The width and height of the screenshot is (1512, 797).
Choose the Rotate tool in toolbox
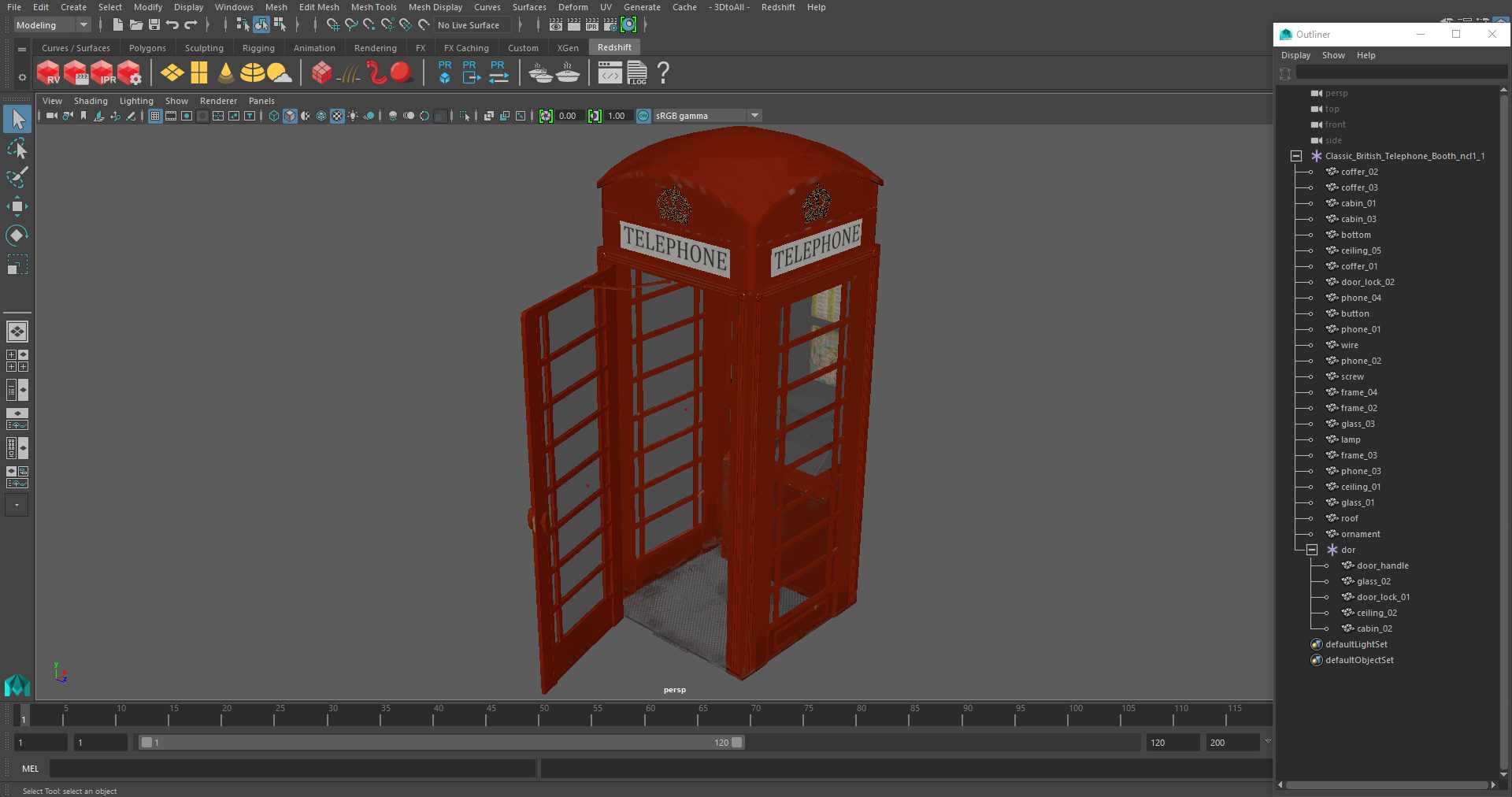pyautogui.click(x=17, y=235)
